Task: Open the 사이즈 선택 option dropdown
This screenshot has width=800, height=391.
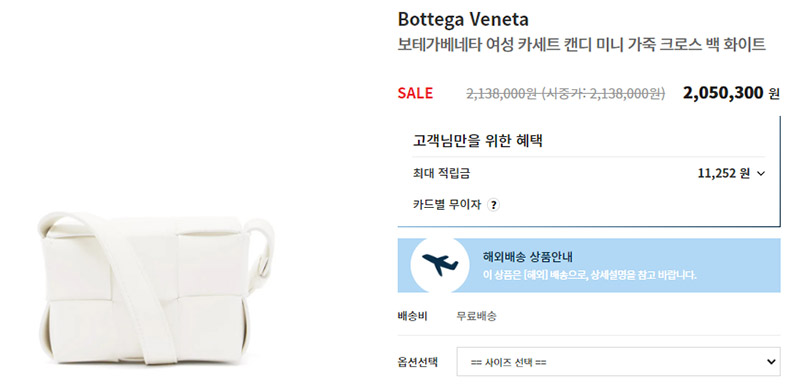Action: pyautogui.click(x=618, y=362)
